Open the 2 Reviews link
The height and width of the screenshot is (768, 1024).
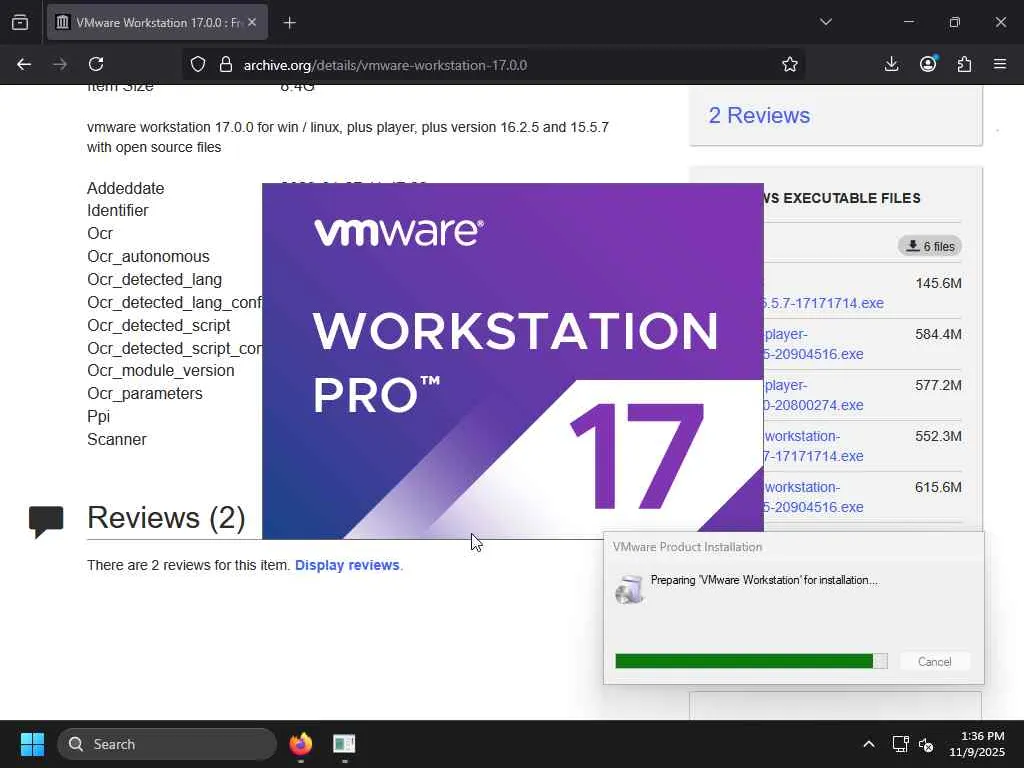tap(759, 116)
